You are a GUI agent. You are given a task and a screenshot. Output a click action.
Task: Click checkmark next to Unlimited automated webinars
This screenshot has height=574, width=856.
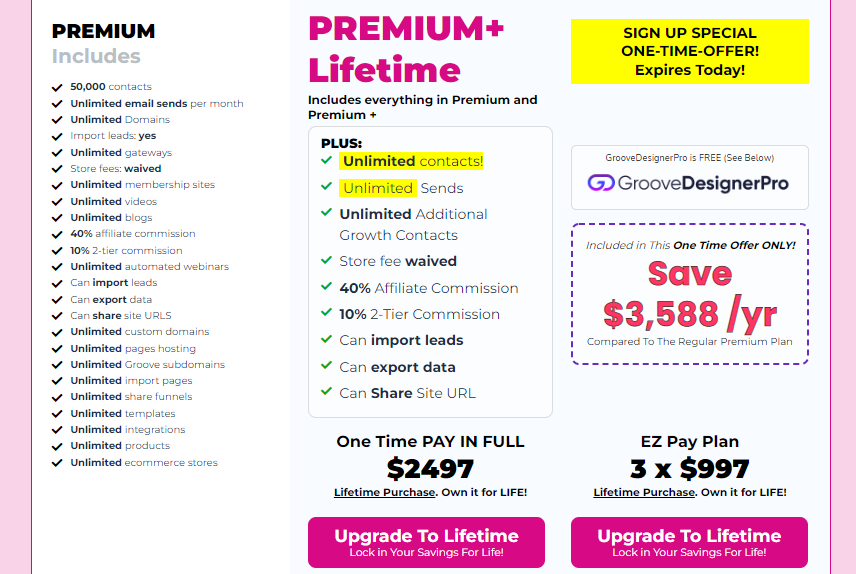57,267
